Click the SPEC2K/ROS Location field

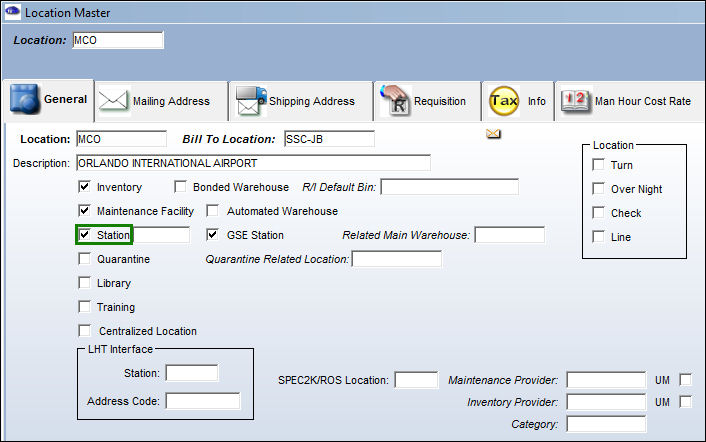(416, 380)
